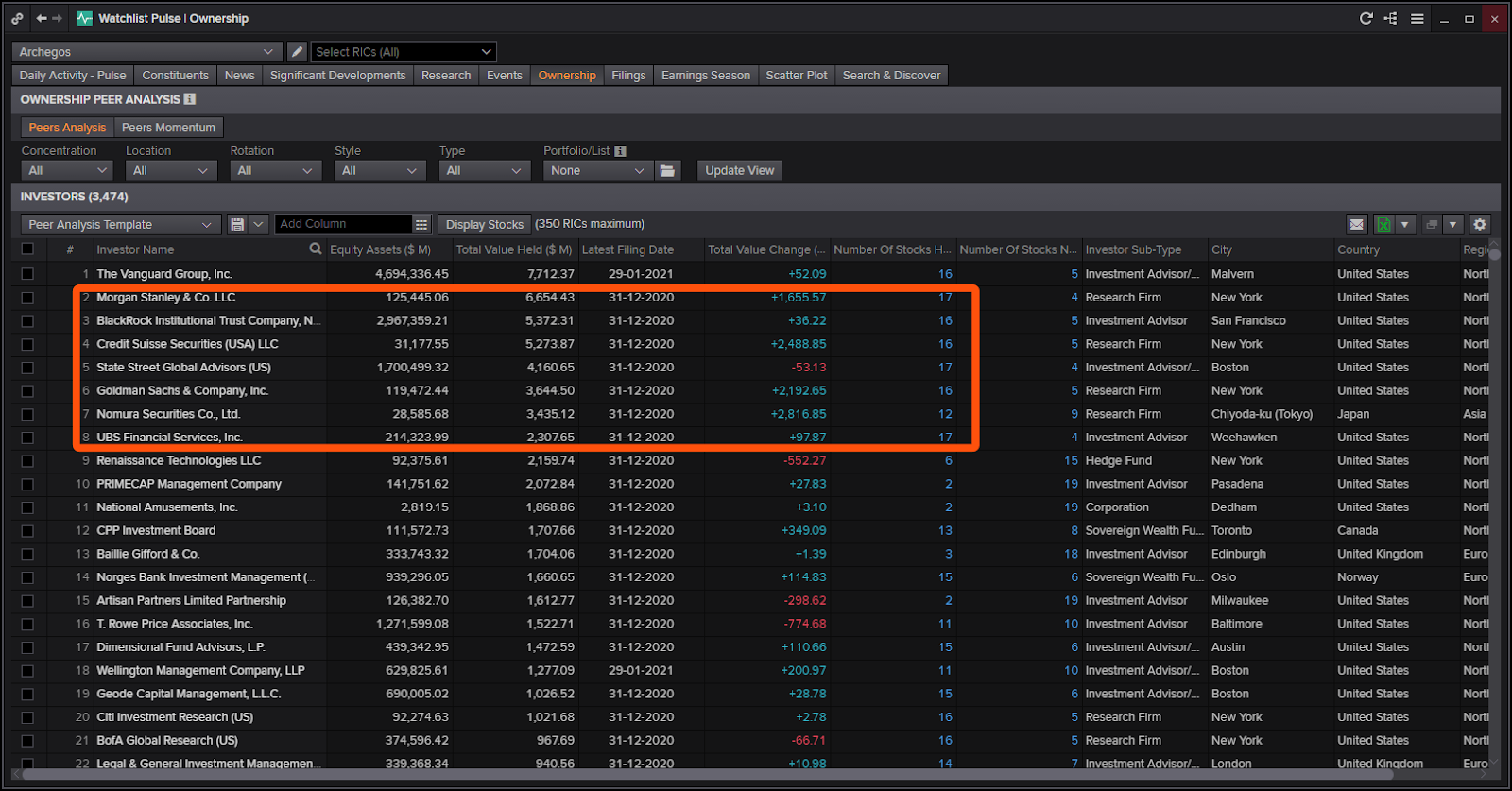Image resolution: width=1512 pixels, height=791 pixels.
Task: Switch to the Filings tab
Action: tap(628, 76)
